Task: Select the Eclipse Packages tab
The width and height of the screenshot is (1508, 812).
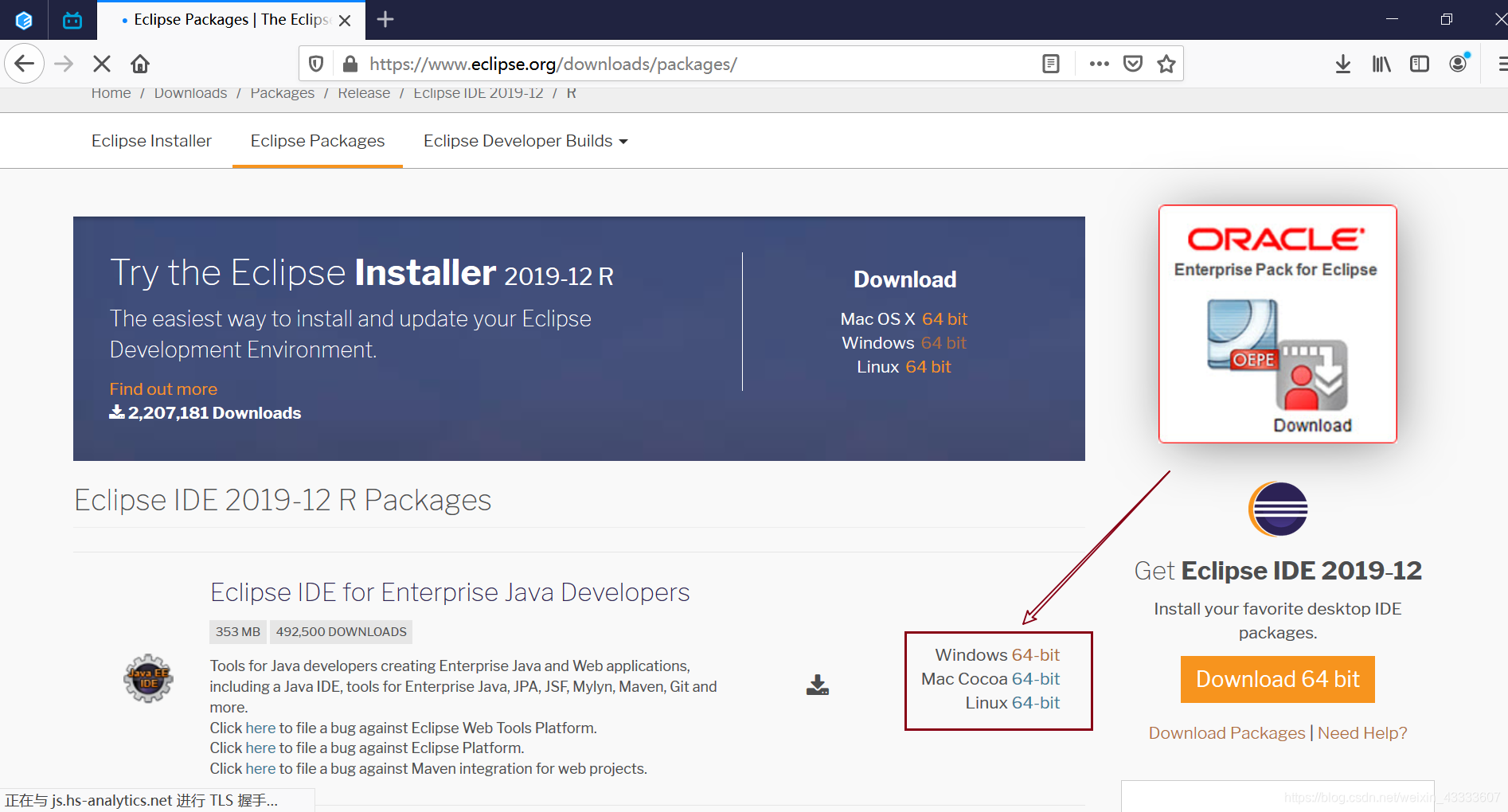Action: [x=318, y=141]
